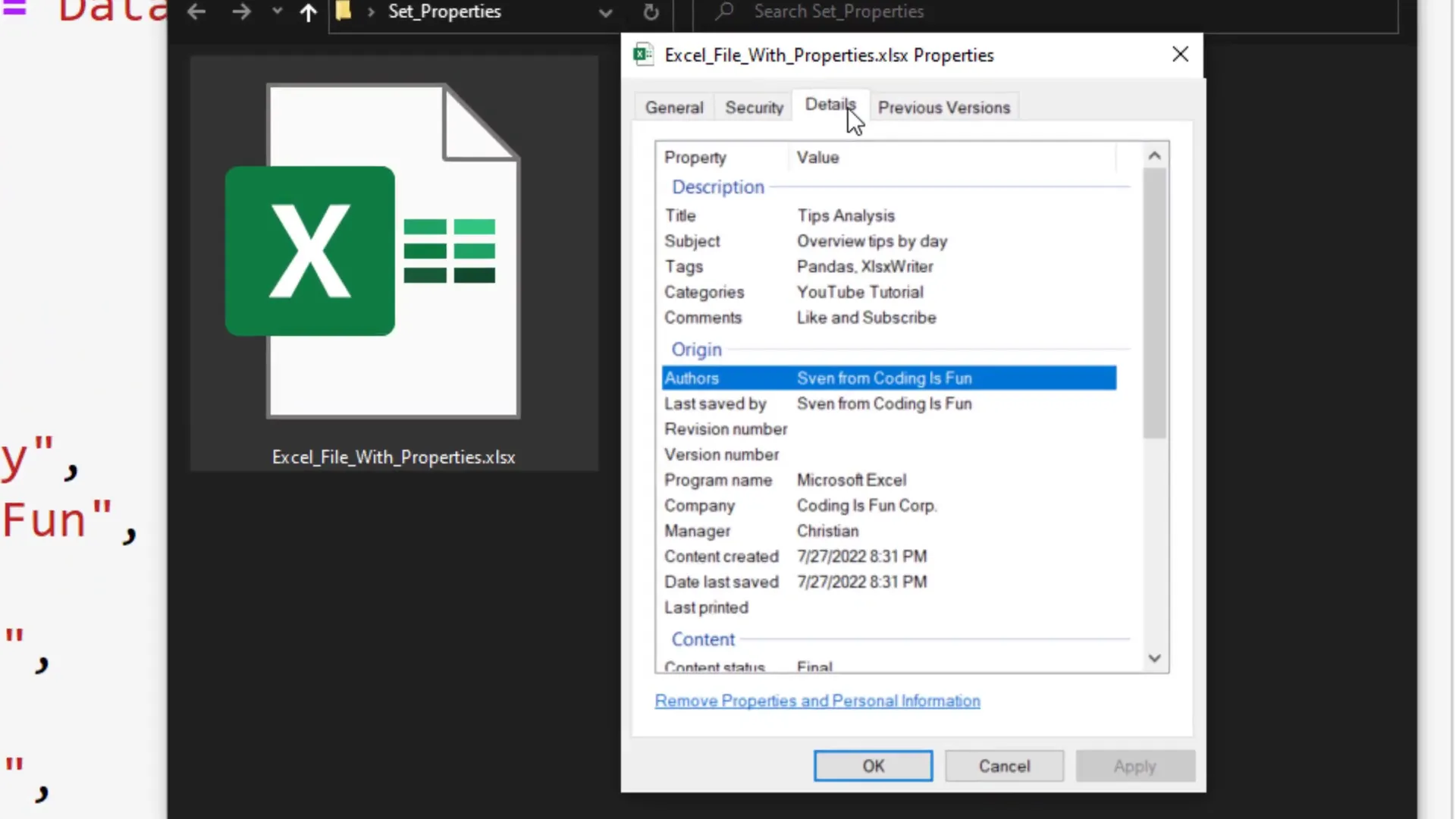1456x819 pixels.
Task: Switch to the General tab
Action: pos(673,107)
